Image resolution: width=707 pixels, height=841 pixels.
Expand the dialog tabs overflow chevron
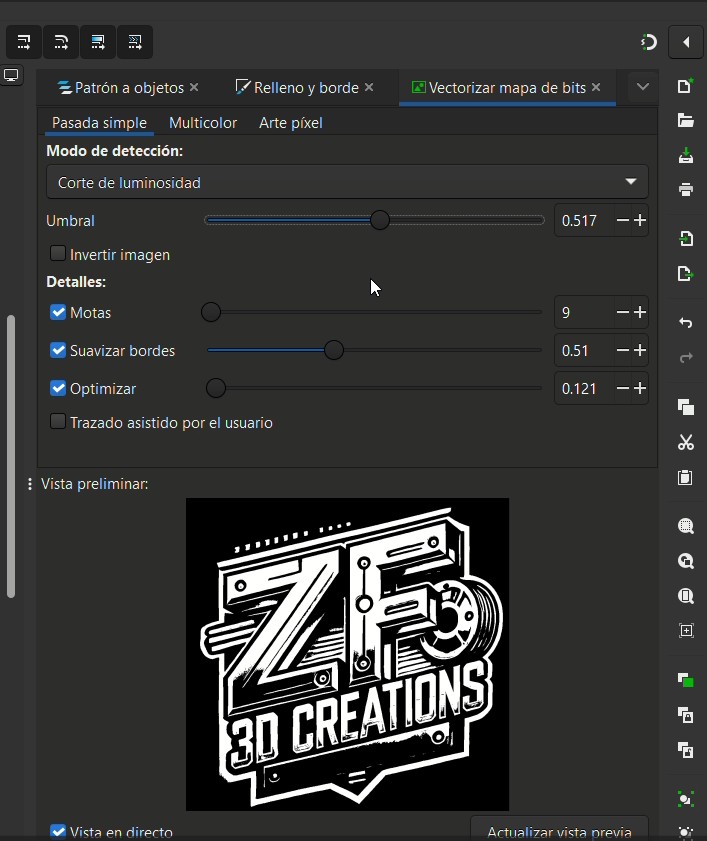pos(642,87)
